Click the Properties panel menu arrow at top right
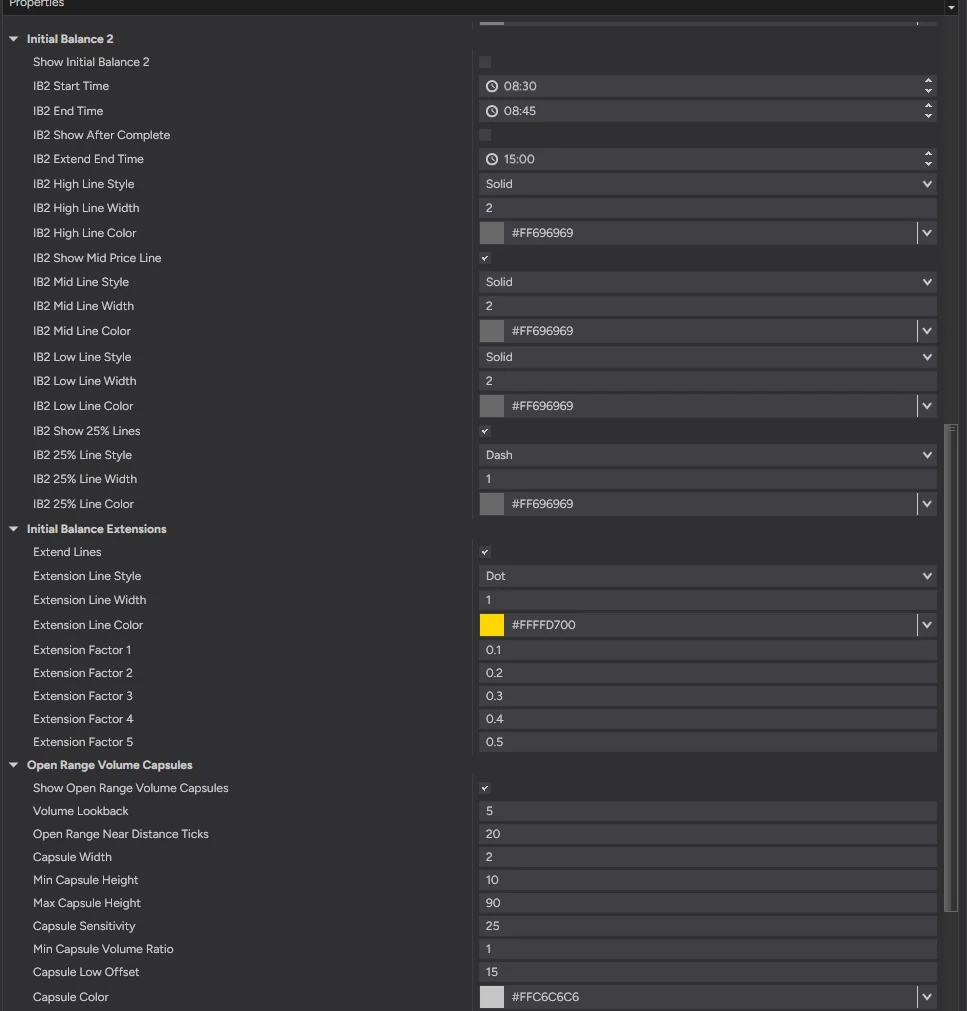 point(951,7)
